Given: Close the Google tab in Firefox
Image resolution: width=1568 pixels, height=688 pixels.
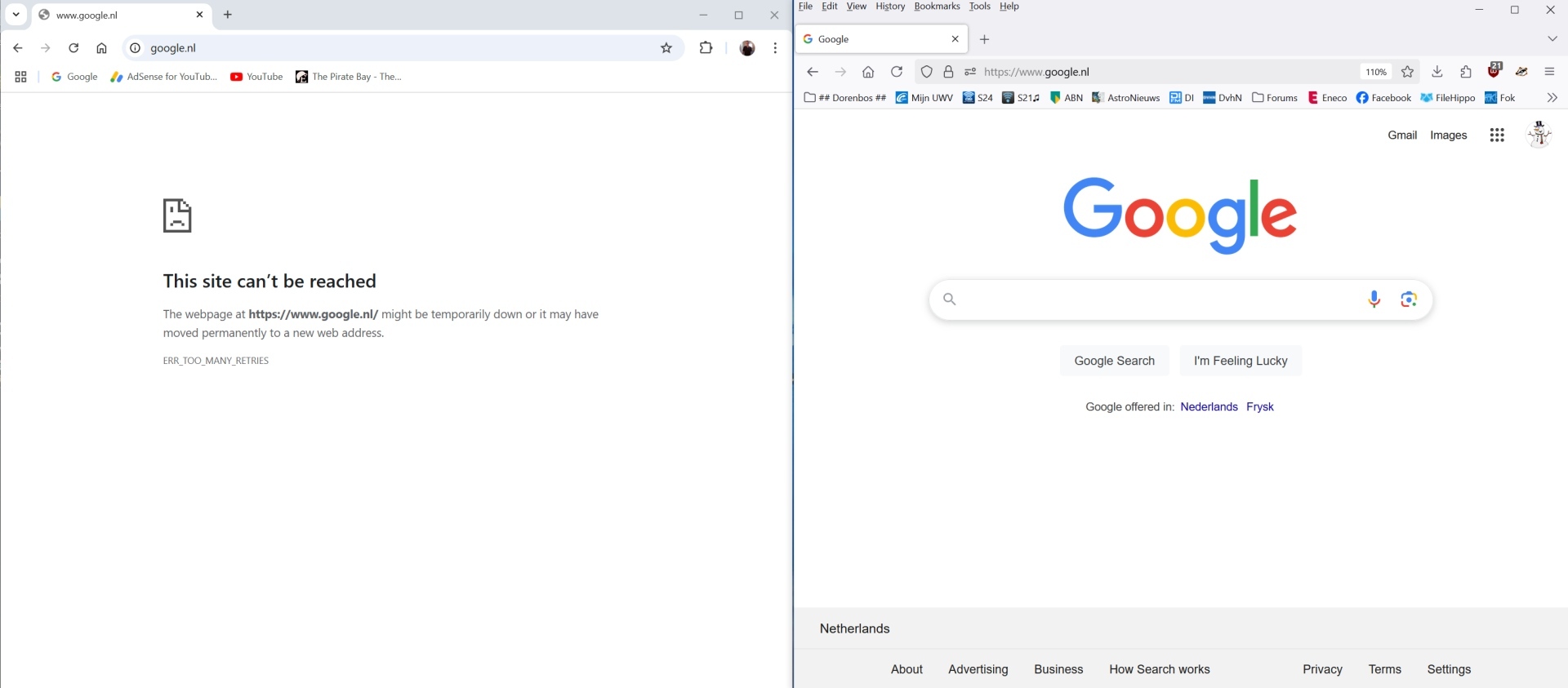Looking at the screenshot, I should (955, 39).
